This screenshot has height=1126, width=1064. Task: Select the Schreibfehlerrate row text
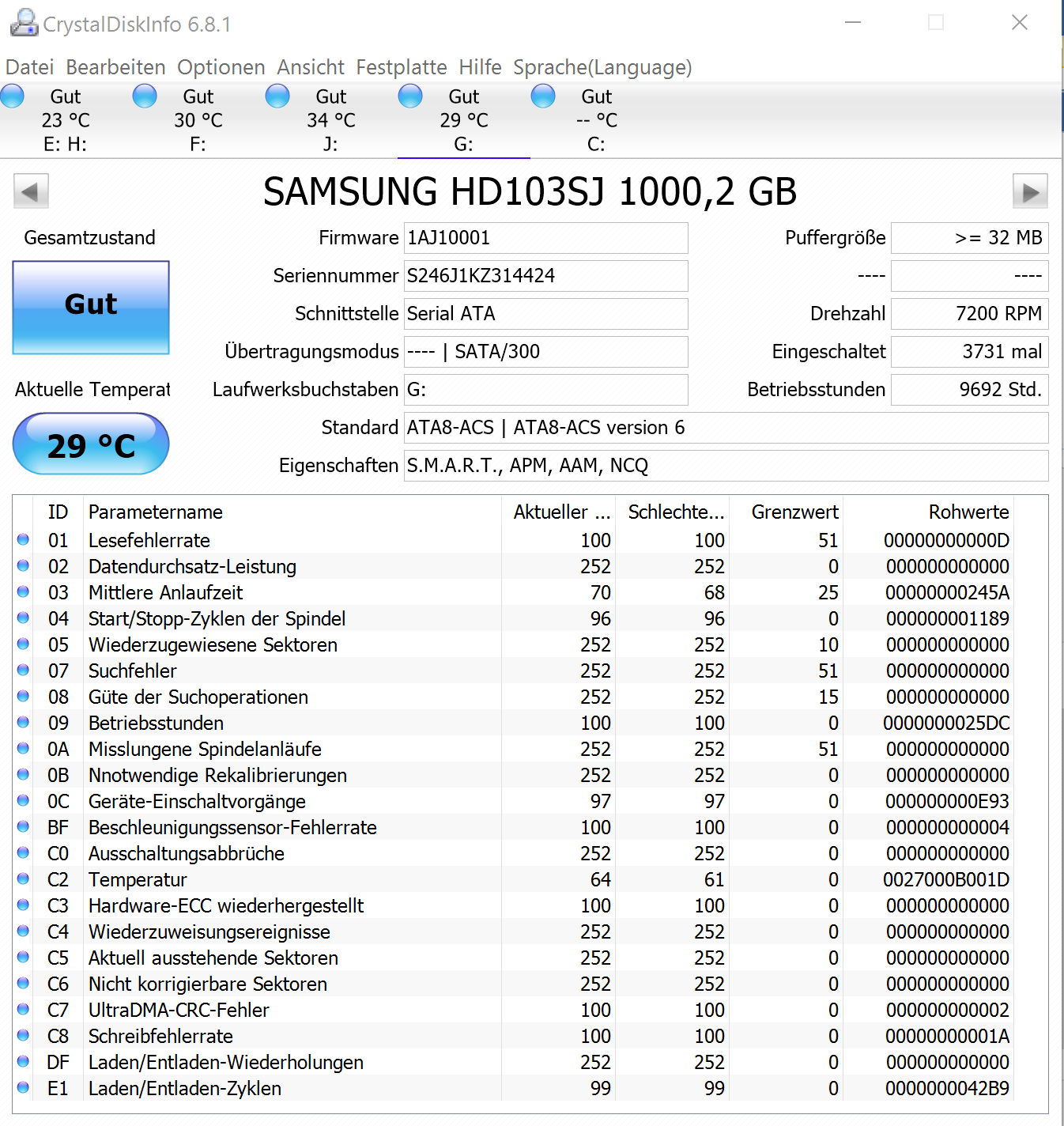click(160, 1036)
